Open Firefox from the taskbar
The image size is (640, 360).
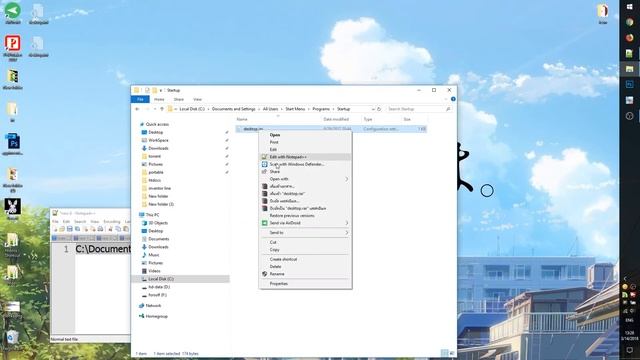[629, 38]
